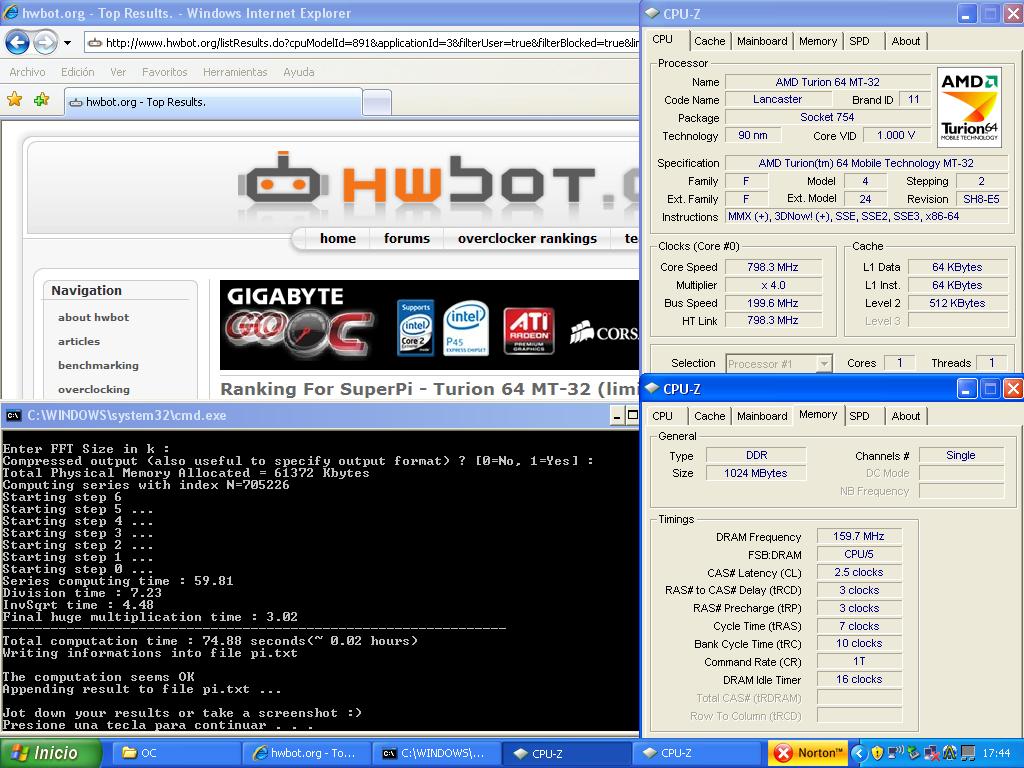The height and width of the screenshot is (768, 1024).
Task: Switch to Mainboard tab in lower CPU-Z window
Action: (x=762, y=416)
